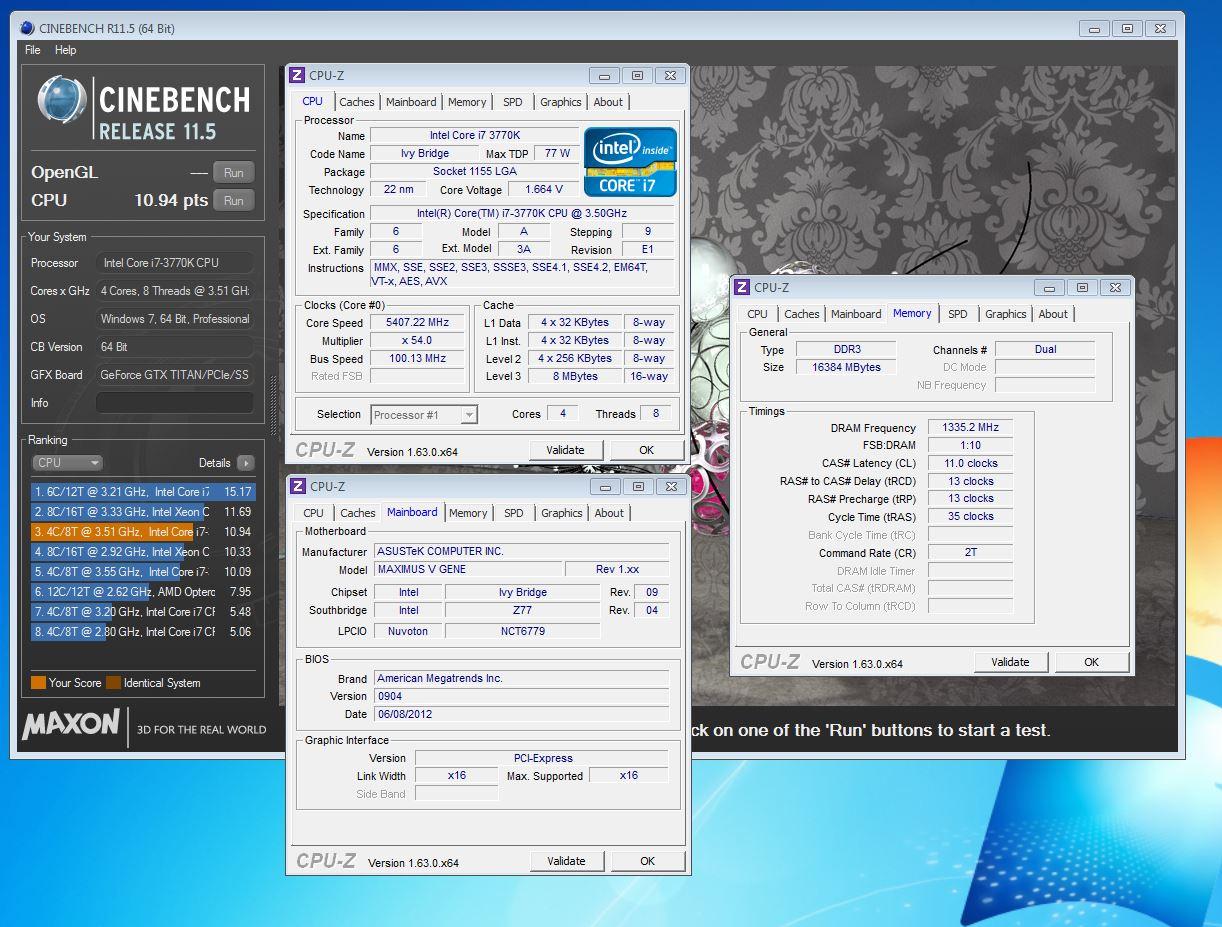The height and width of the screenshot is (927, 1222).
Task: Click OK in Mainboard CPU-Z window
Action: (647, 861)
